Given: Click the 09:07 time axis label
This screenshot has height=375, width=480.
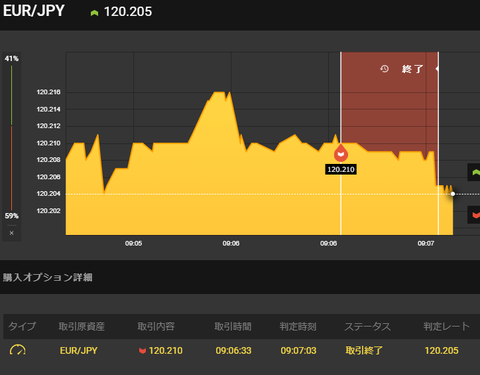Looking at the screenshot, I should 426,243.
